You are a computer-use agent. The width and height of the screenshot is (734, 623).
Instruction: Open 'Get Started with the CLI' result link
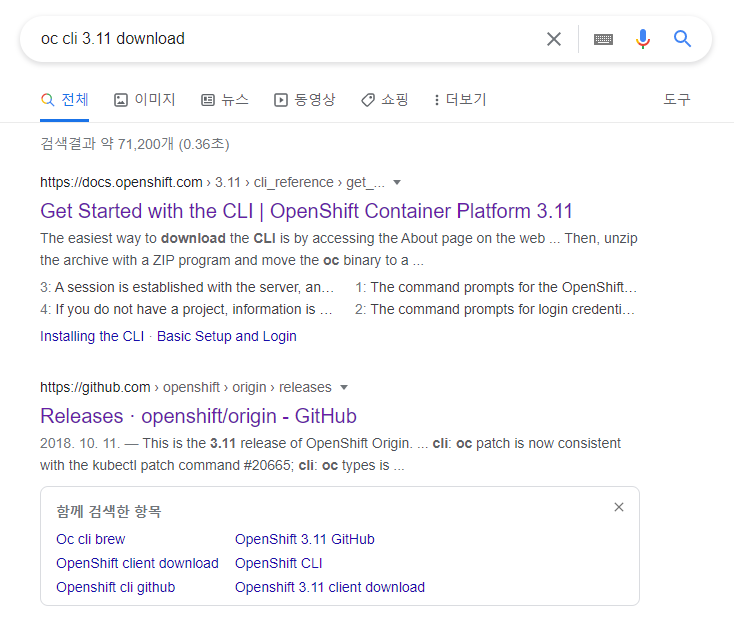(306, 211)
